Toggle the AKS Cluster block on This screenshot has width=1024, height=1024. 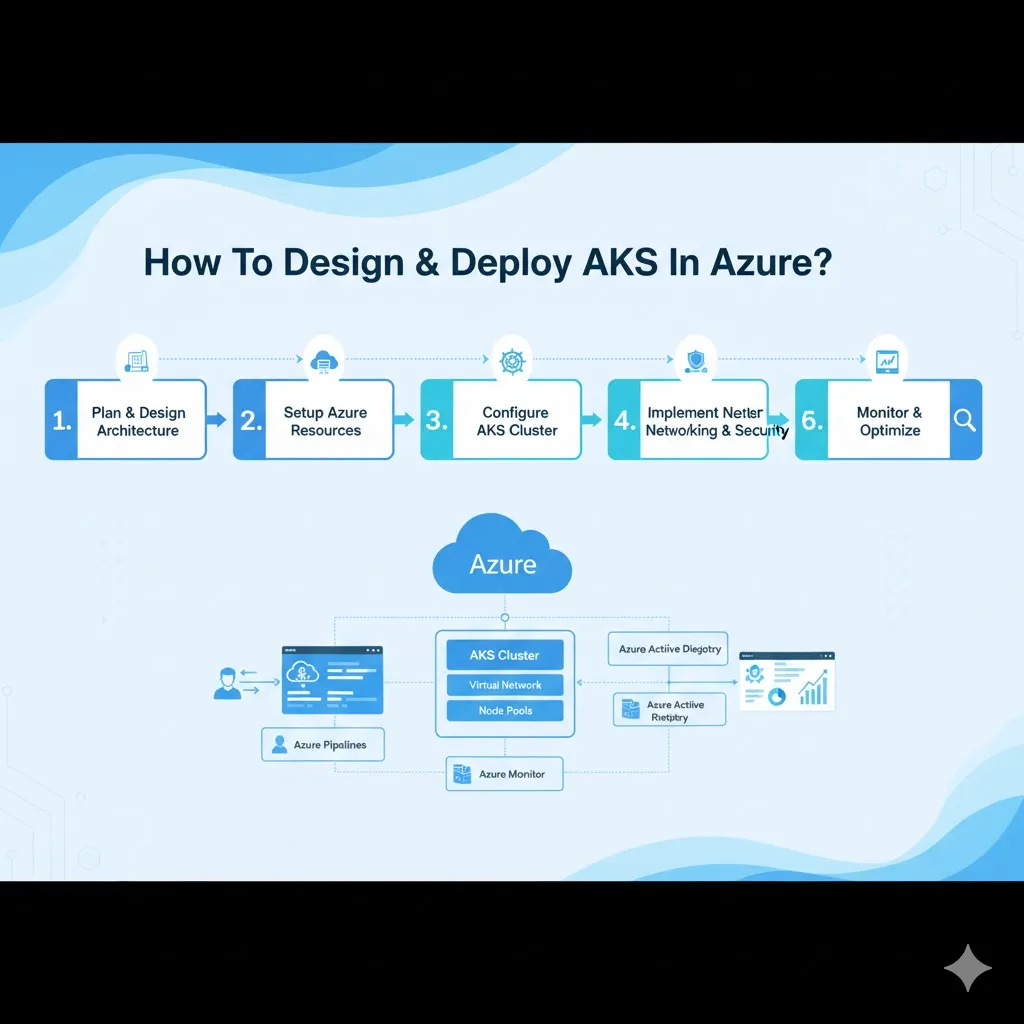[504, 655]
